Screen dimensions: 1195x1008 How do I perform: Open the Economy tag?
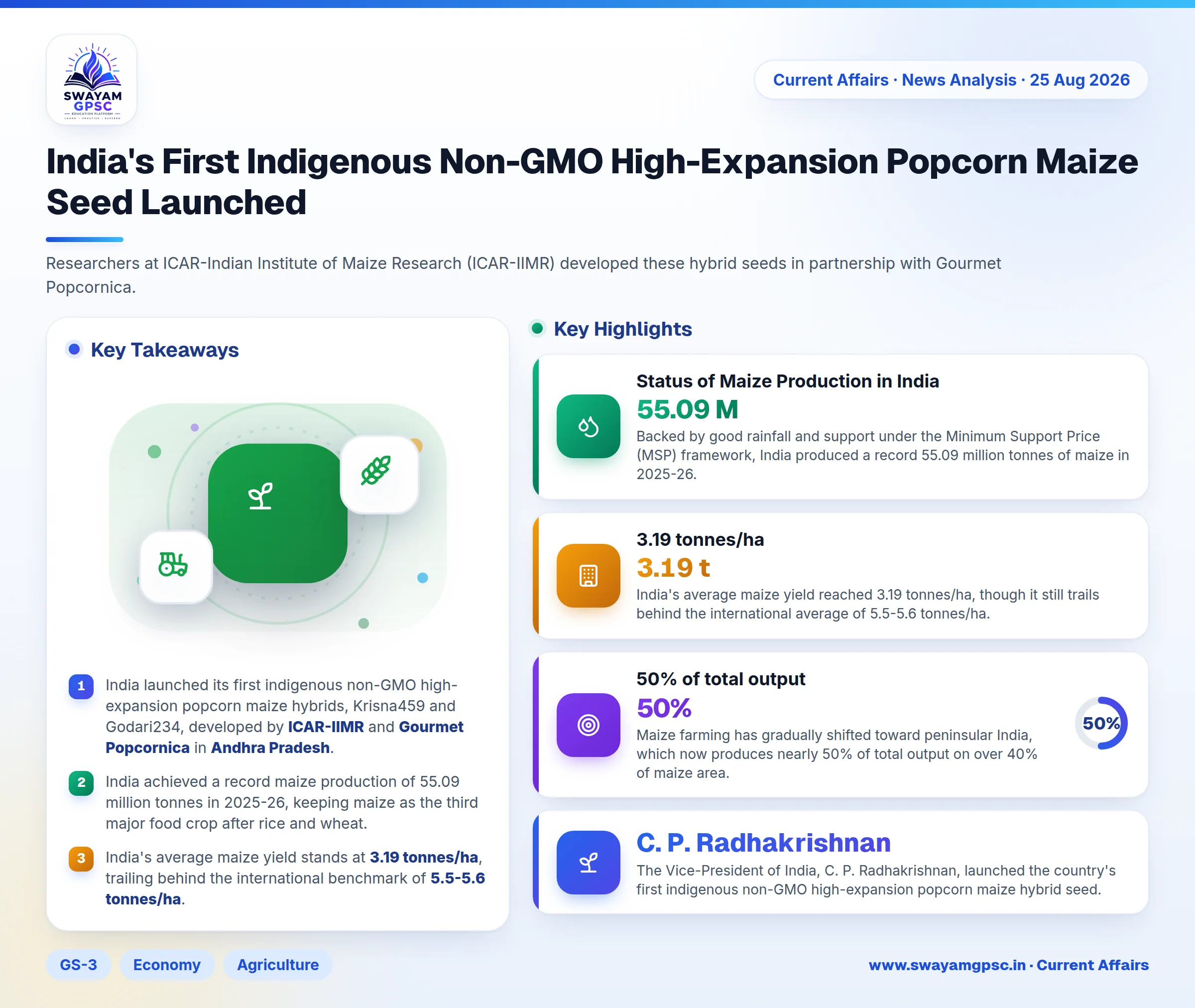click(167, 965)
